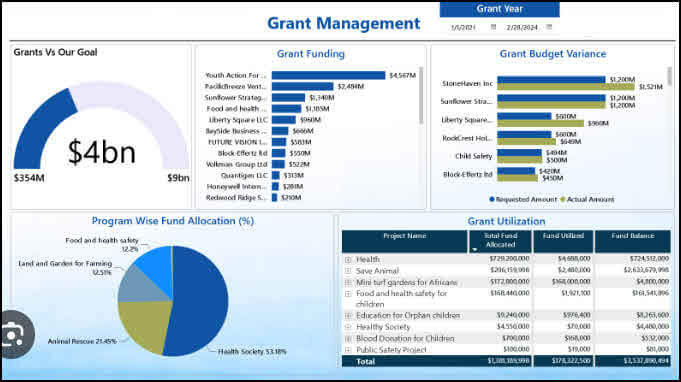
Task: Click the Grant Funding chart title
Action: click(x=311, y=54)
